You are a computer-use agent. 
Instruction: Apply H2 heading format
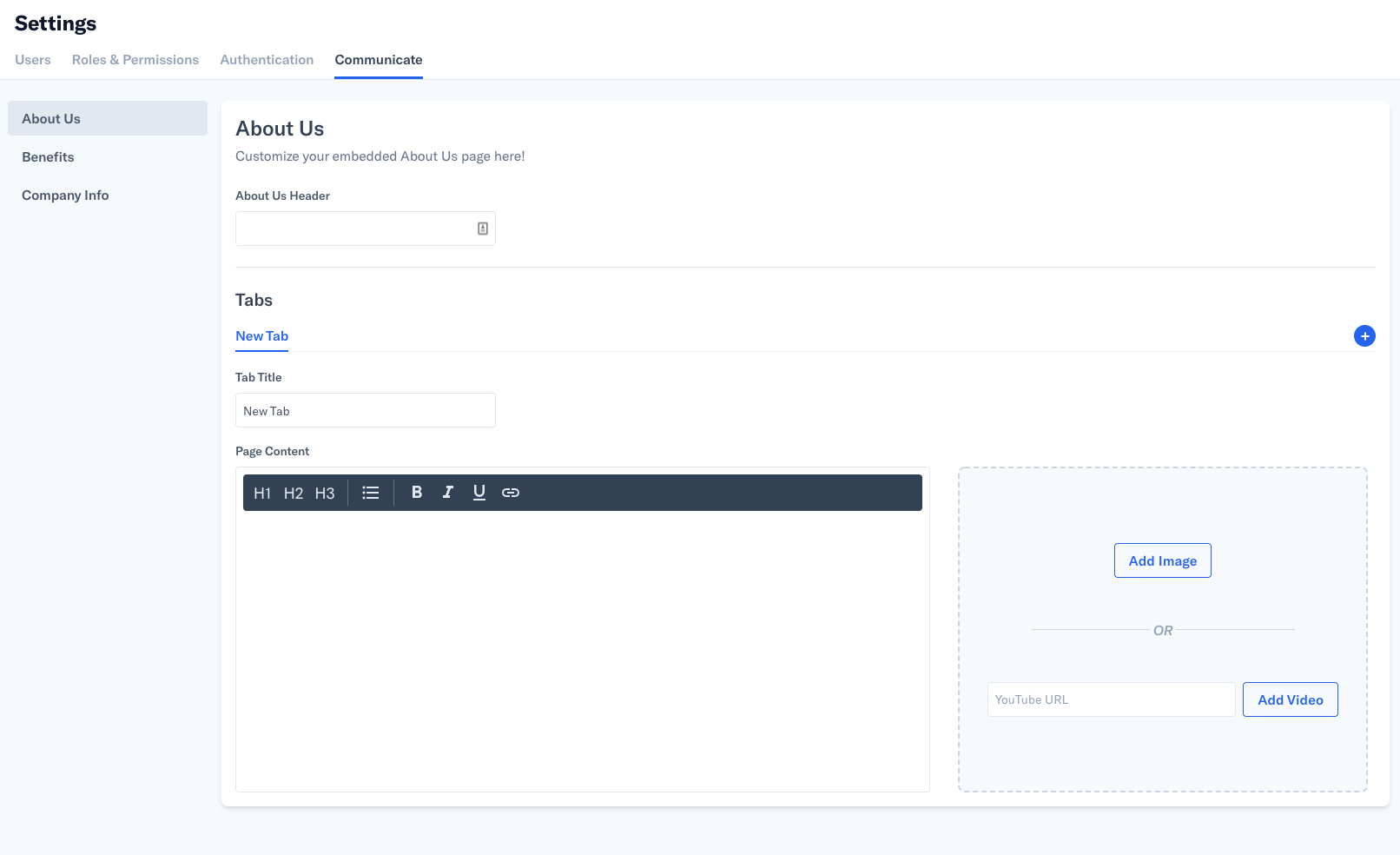pyautogui.click(x=294, y=493)
